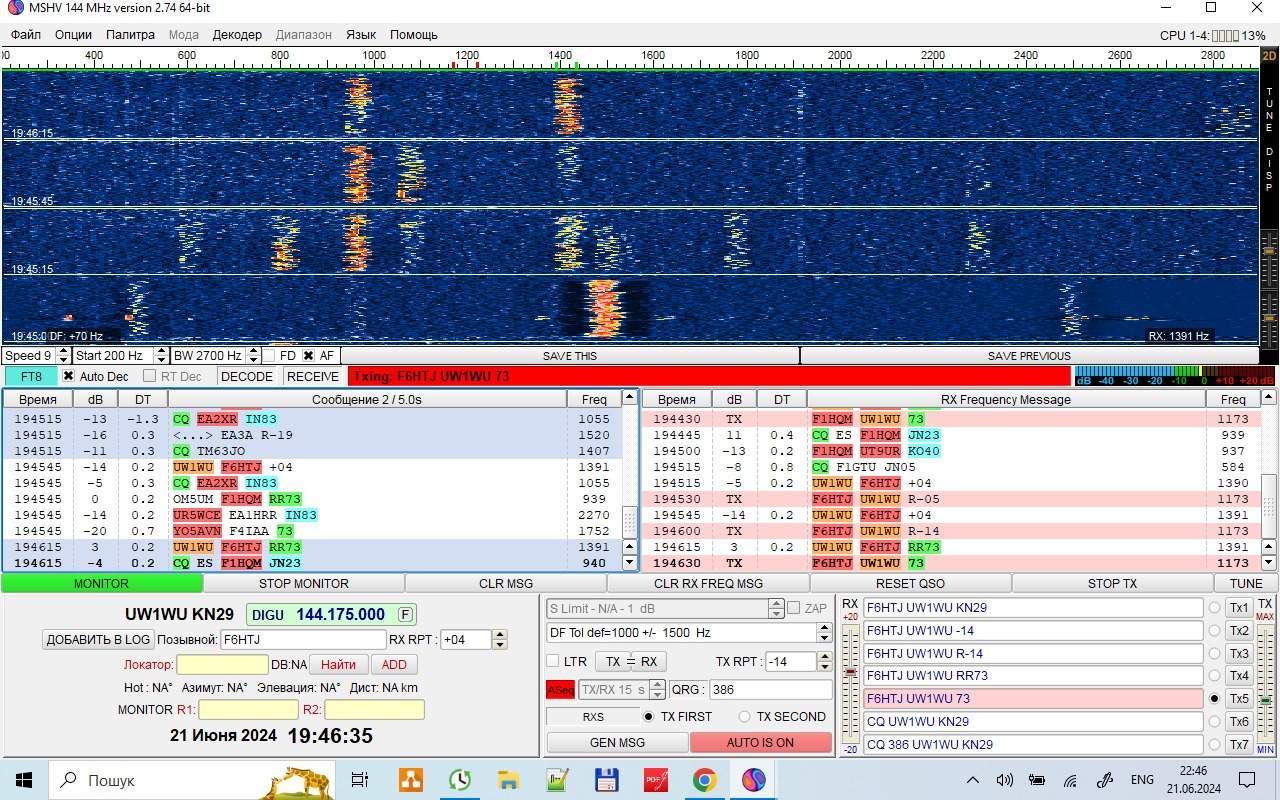Select radio button beside Tx1
1280x800 pixels.
tap(1215, 608)
